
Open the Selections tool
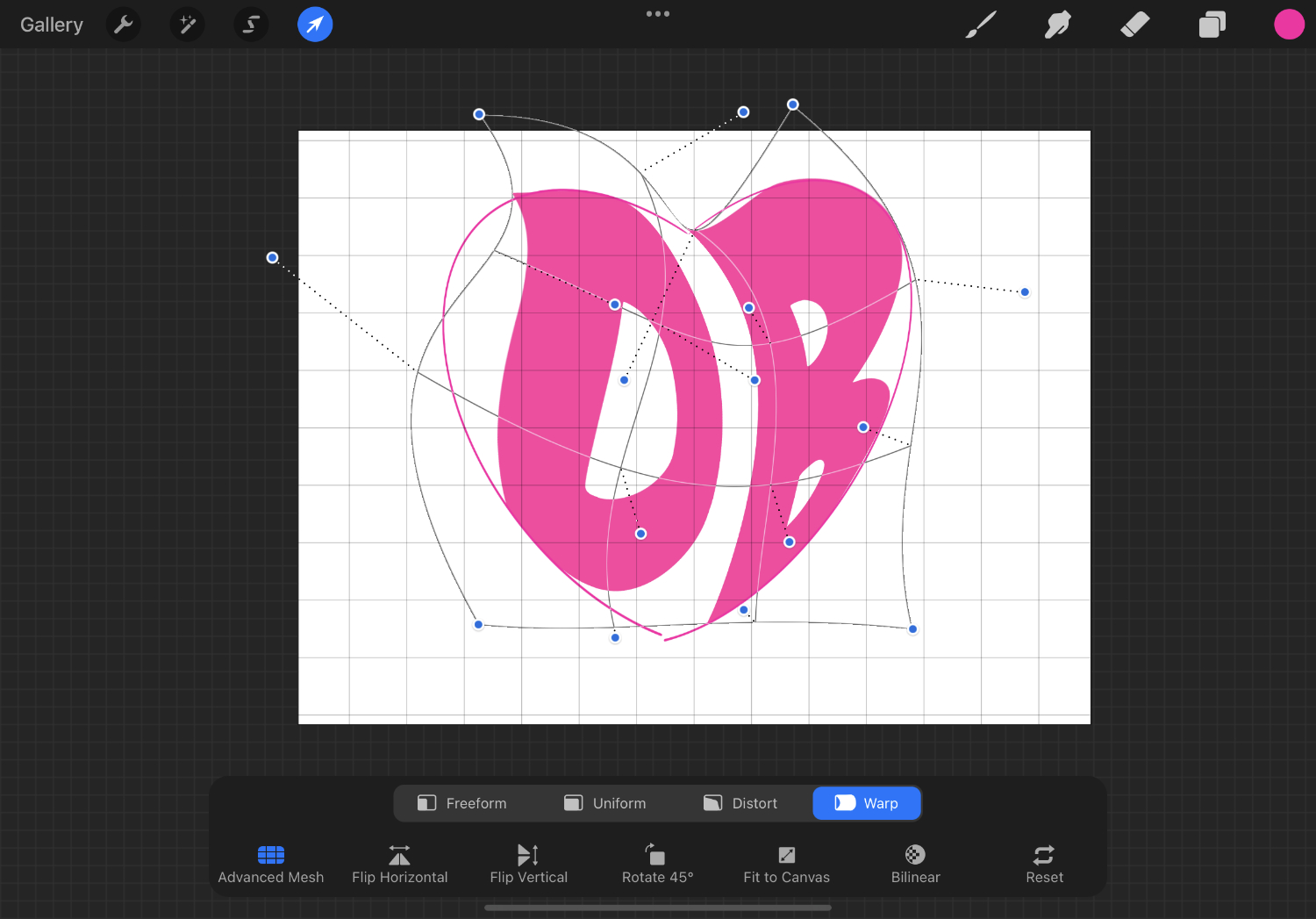tap(251, 24)
